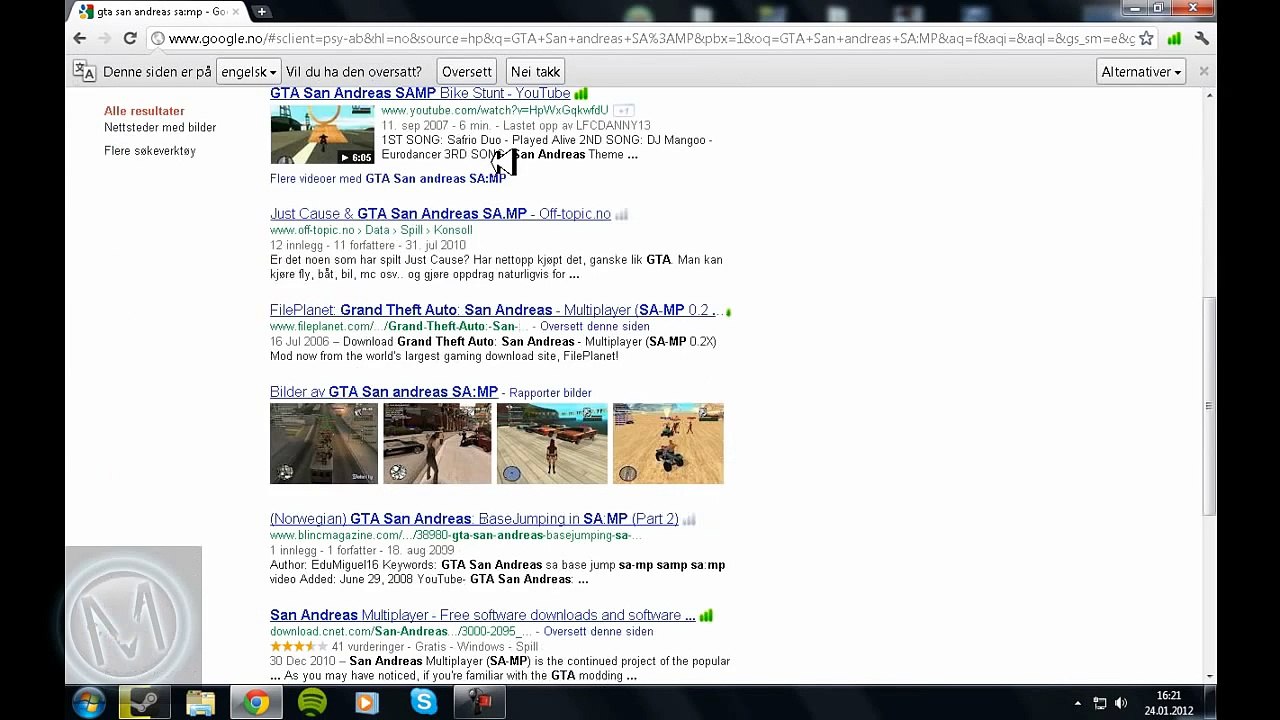This screenshot has width=1280, height=720.
Task: Click the translate icon in the translation bar
Action: click(84, 71)
